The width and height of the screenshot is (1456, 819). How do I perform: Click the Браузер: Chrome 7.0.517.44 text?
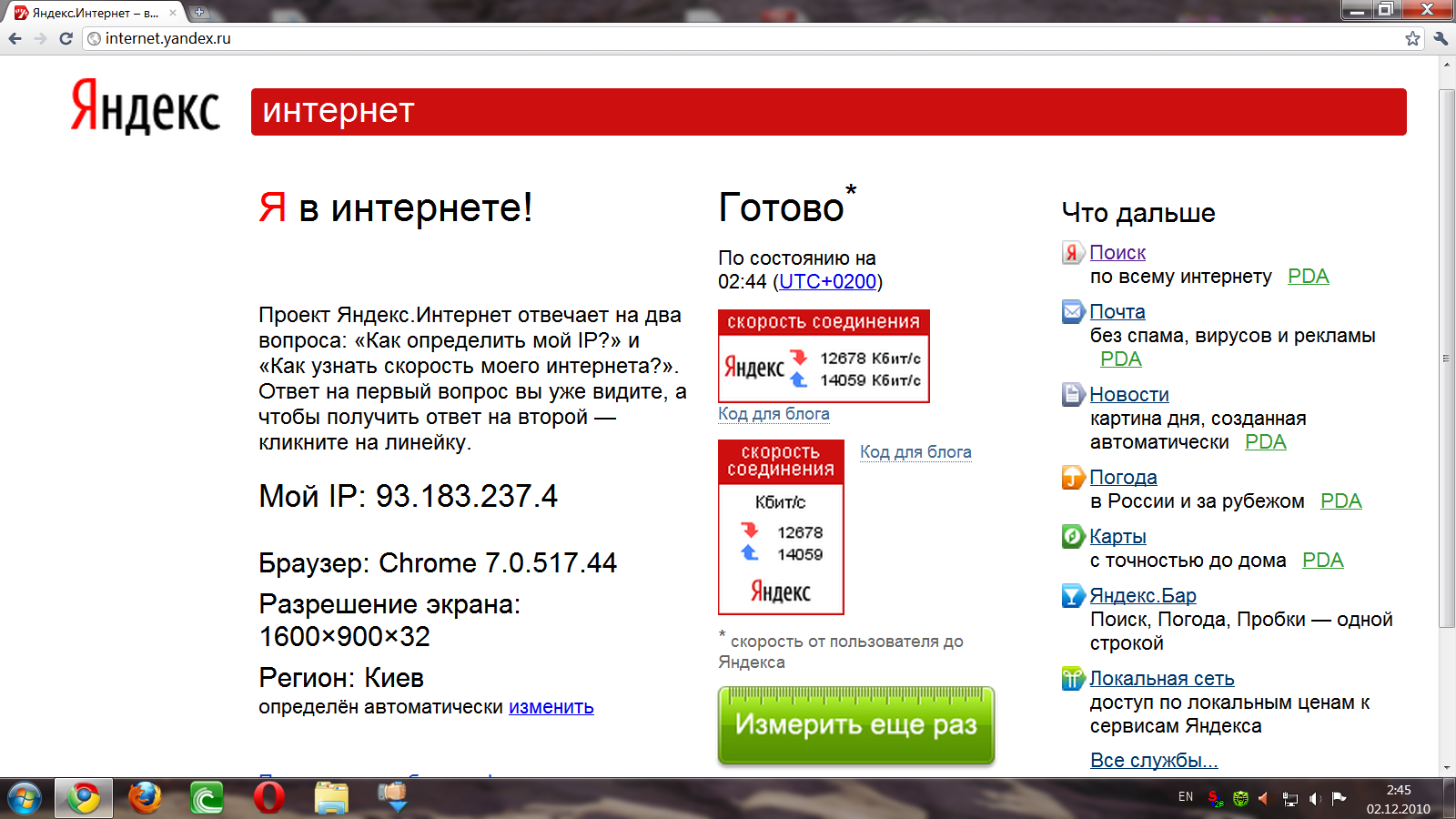(x=438, y=563)
